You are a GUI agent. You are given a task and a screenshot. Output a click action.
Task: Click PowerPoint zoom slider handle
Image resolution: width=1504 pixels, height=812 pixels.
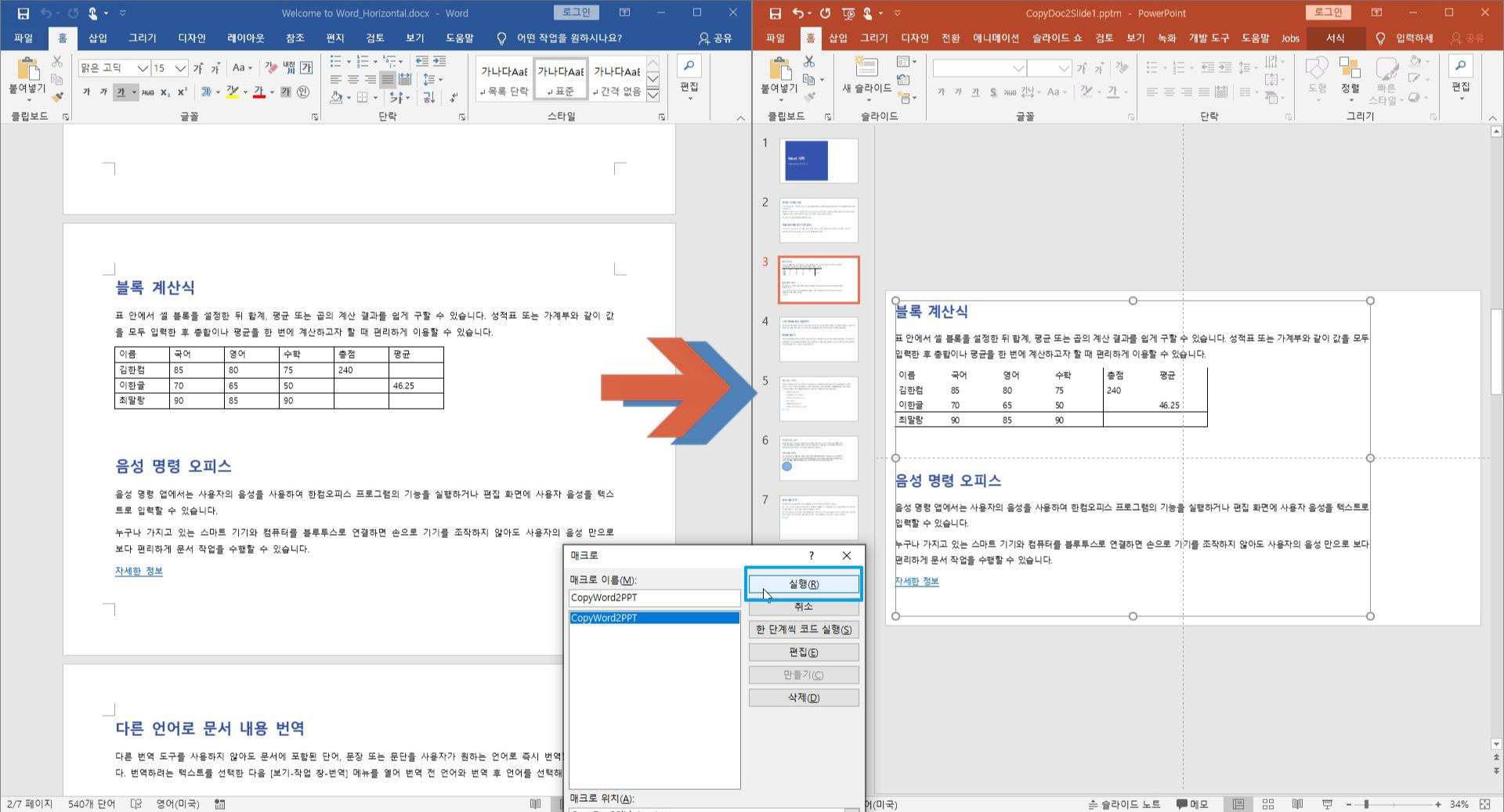1366,804
